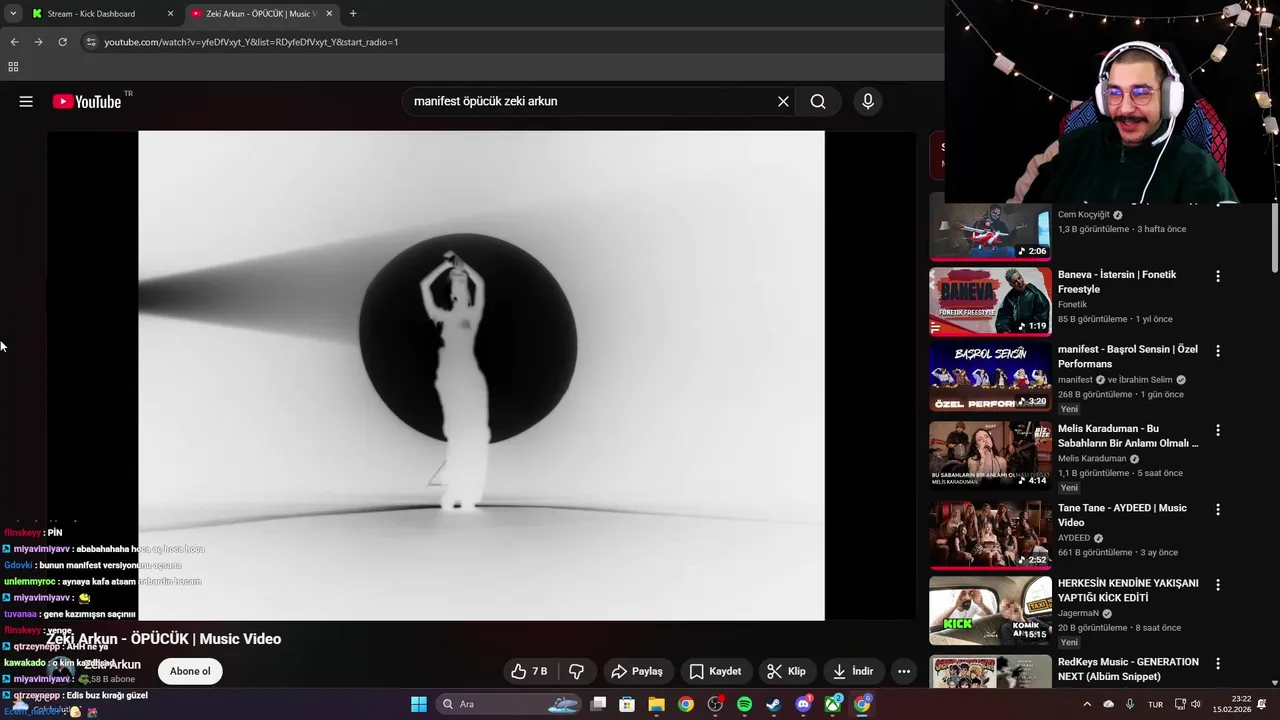Launch Microsoft Store from taskbar
Image resolution: width=1280 pixels, height=720 pixels.
point(627,704)
